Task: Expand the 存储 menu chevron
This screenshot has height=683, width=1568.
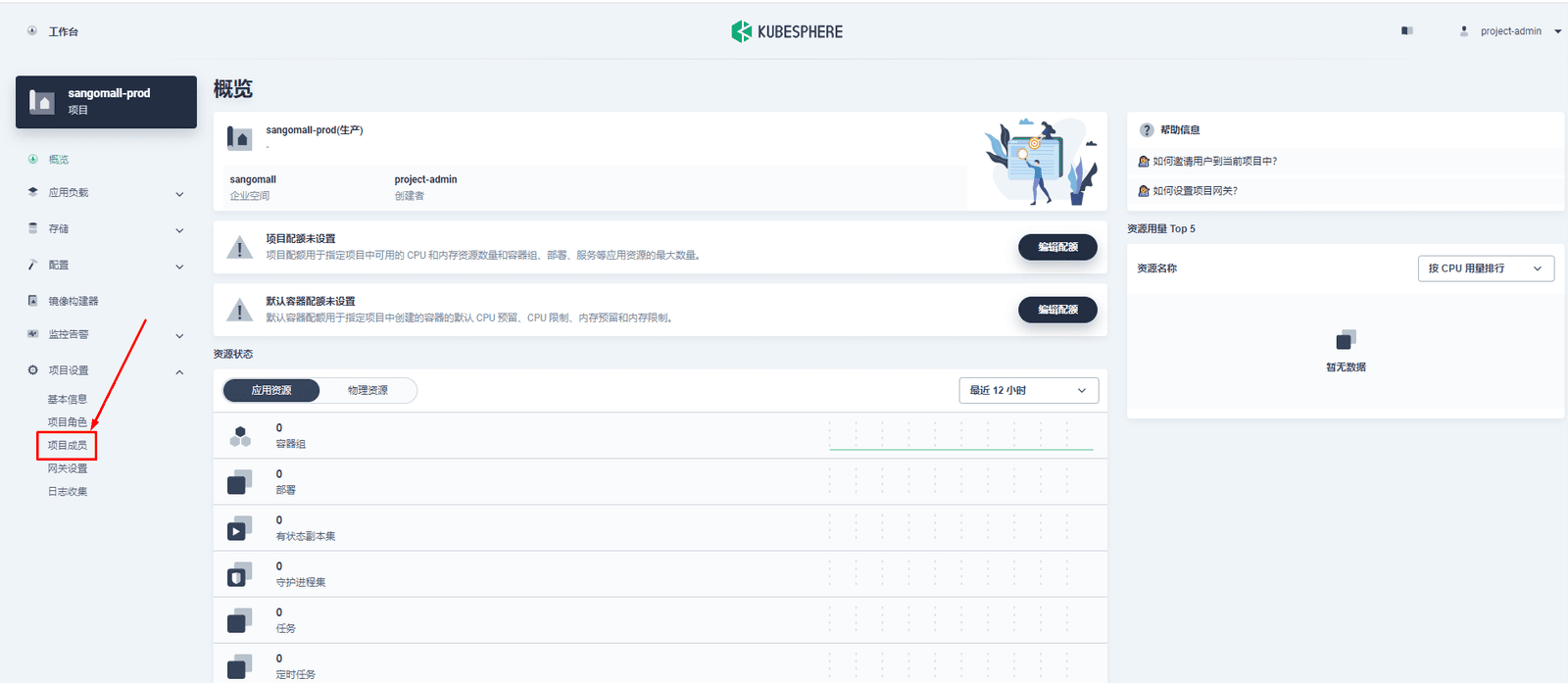Action: click(x=179, y=230)
